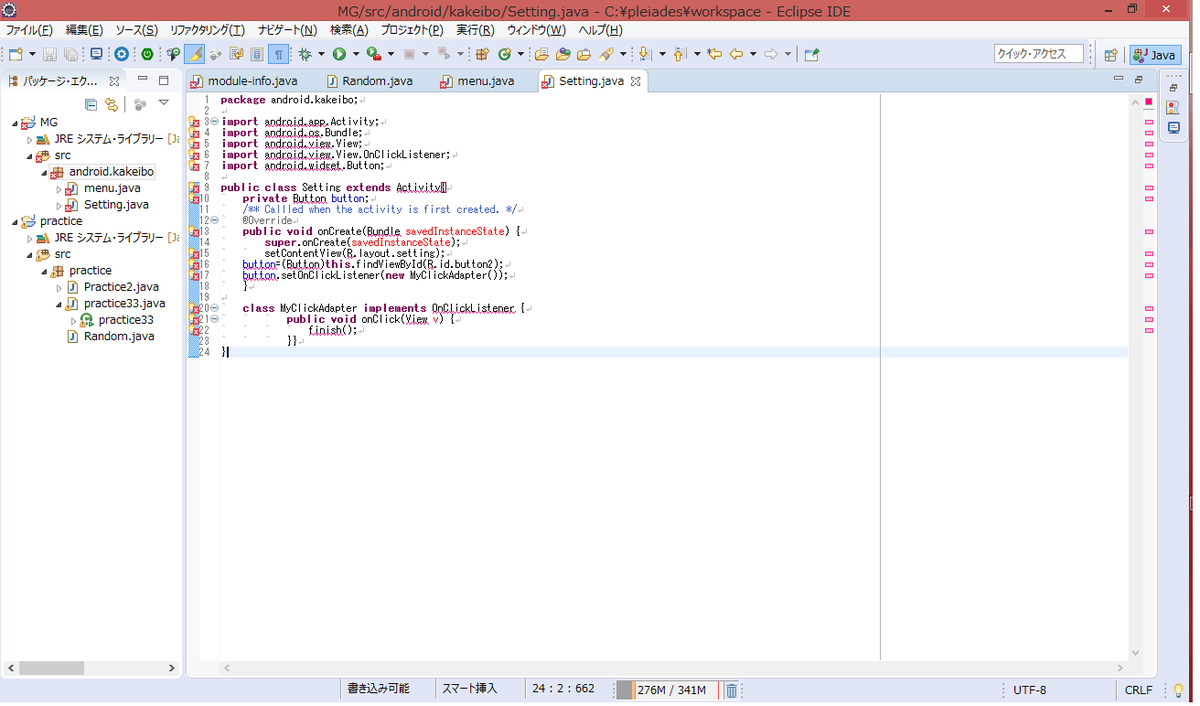Screen dimensions: 1200x706
Task: Toggle the highlighter mark occurrences button
Action: click(195, 55)
